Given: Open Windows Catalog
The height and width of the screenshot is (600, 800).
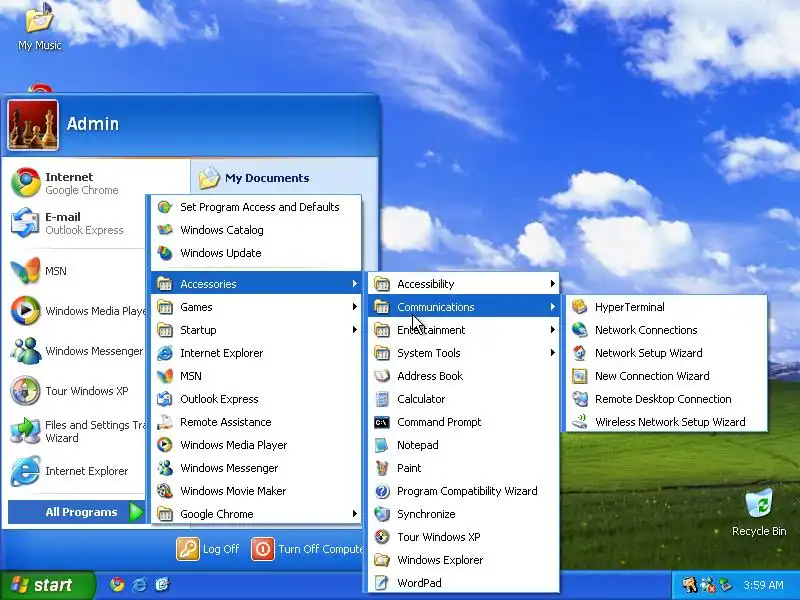Looking at the screenshot, I should click(x=256, y=230).
